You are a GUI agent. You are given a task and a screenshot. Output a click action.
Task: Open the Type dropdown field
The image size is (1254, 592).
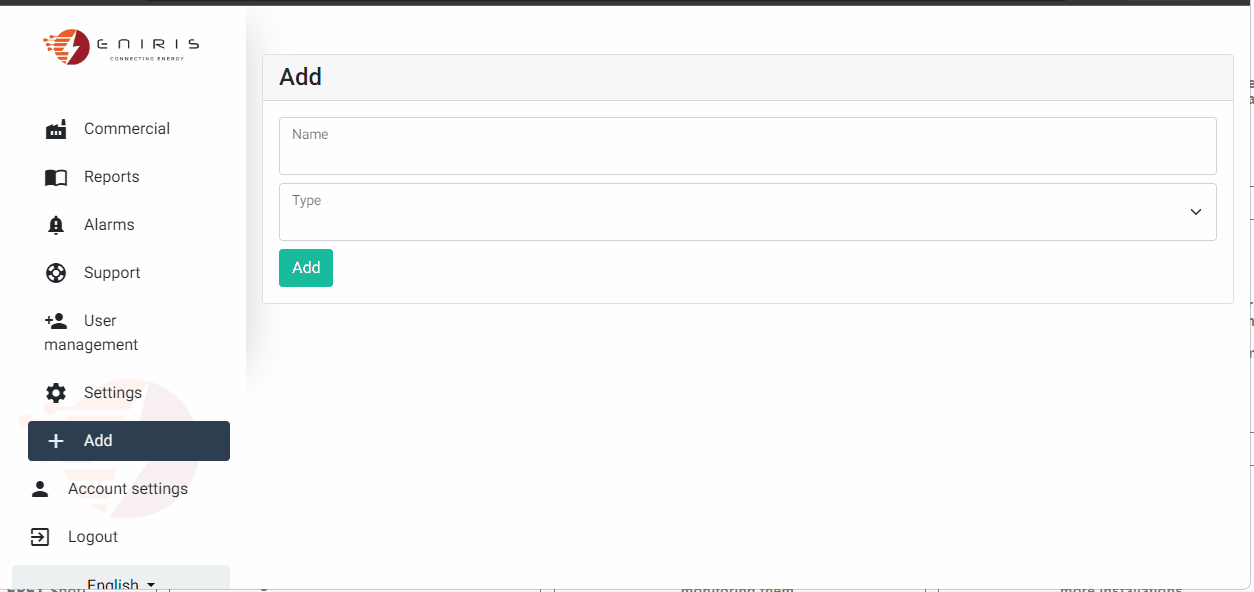pos(747,212)
